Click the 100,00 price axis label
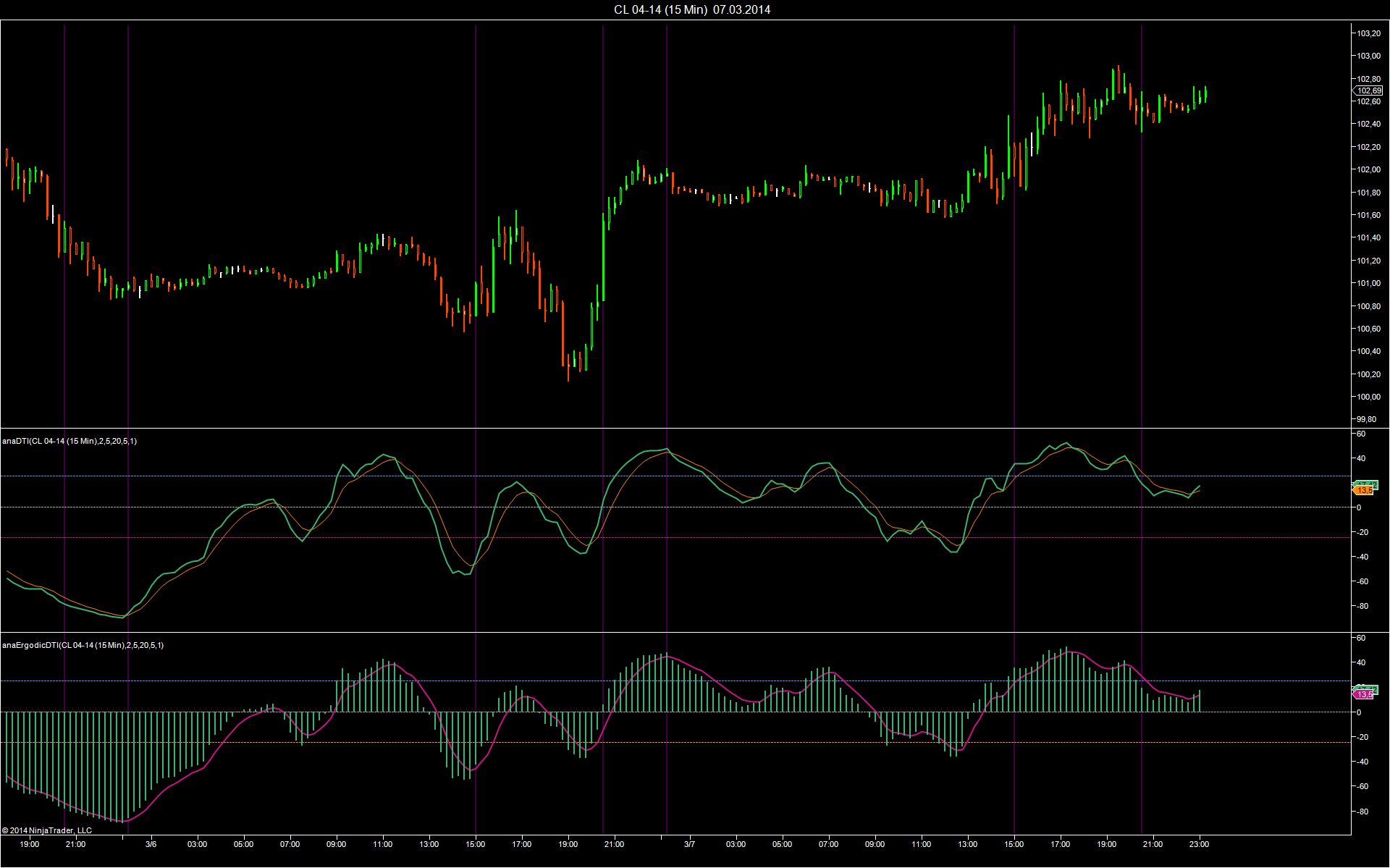This screenshot has width=1390, height=868. (1368, 397)
